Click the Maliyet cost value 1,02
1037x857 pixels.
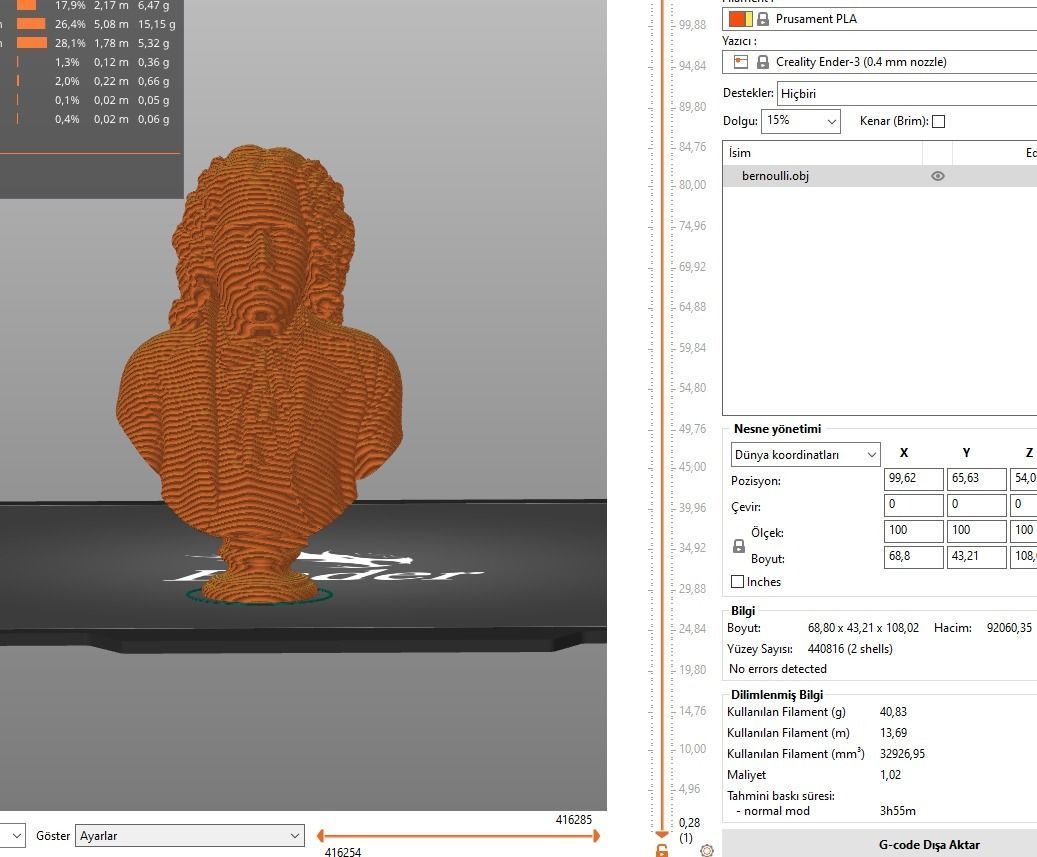pos(890,775)
